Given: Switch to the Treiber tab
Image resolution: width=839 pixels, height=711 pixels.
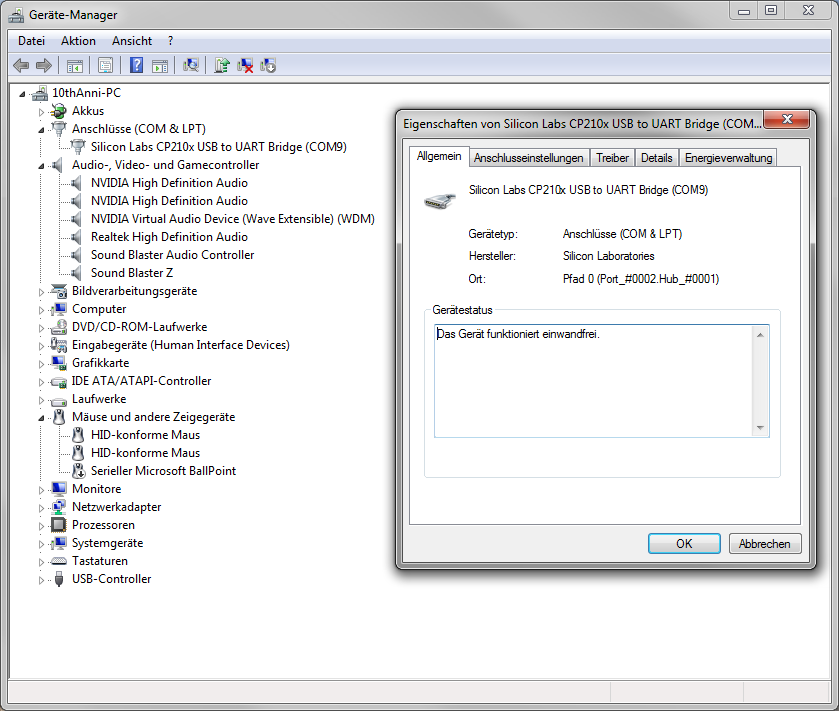Looking at the screenshot, I should click(x=612, y=158).
